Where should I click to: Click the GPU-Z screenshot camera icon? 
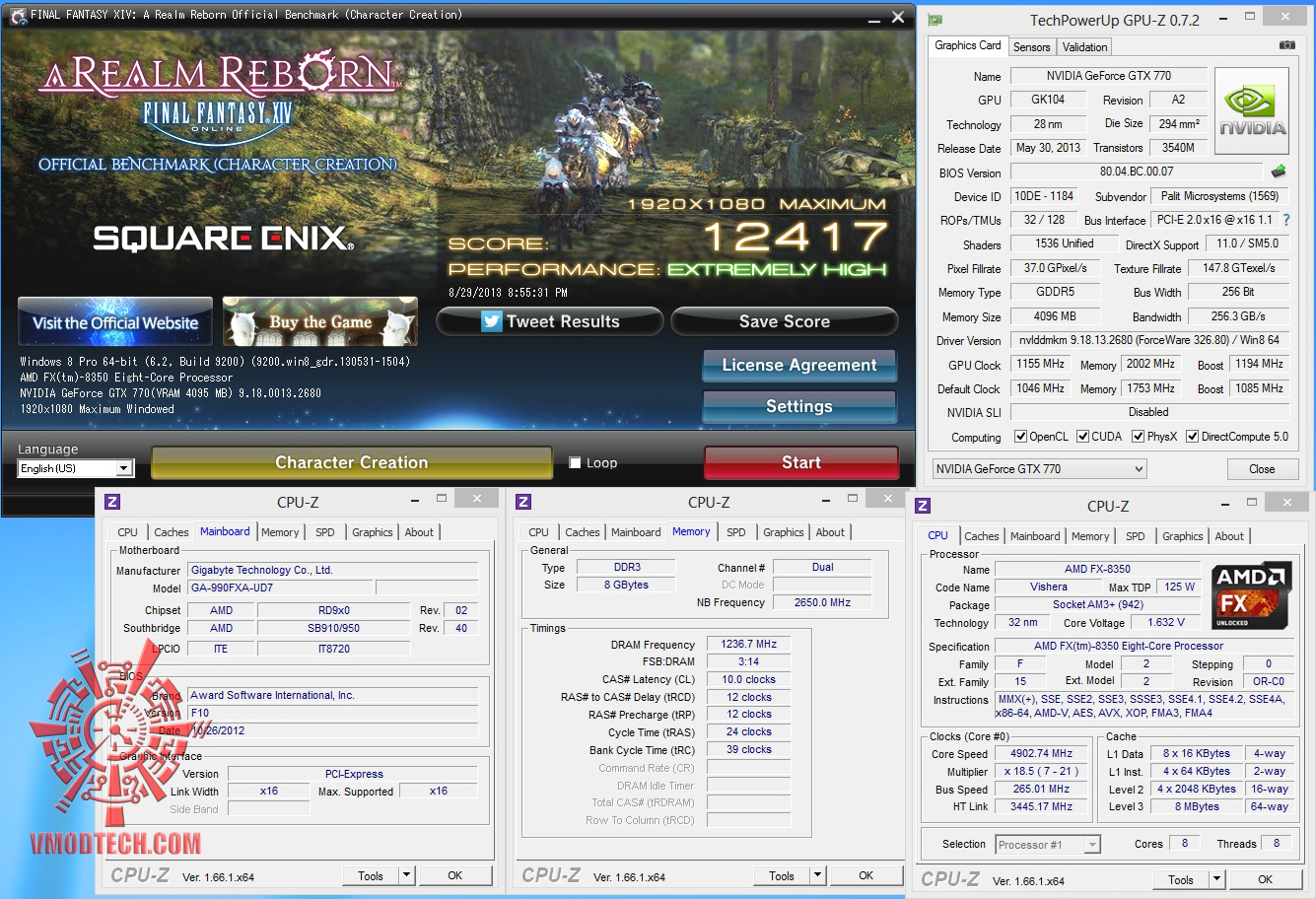[1287, 45]
